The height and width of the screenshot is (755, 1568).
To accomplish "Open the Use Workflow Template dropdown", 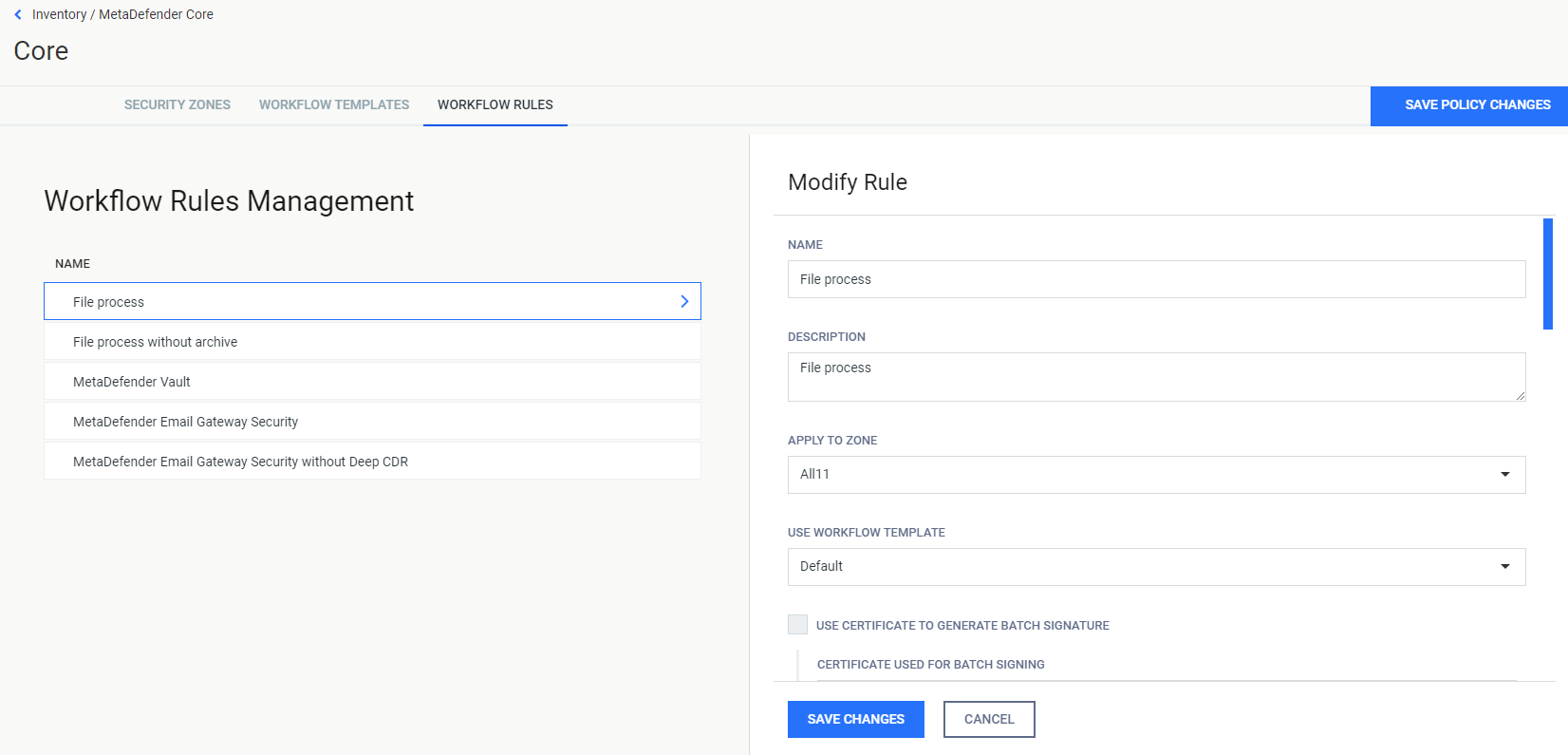I will (1156, 567).
